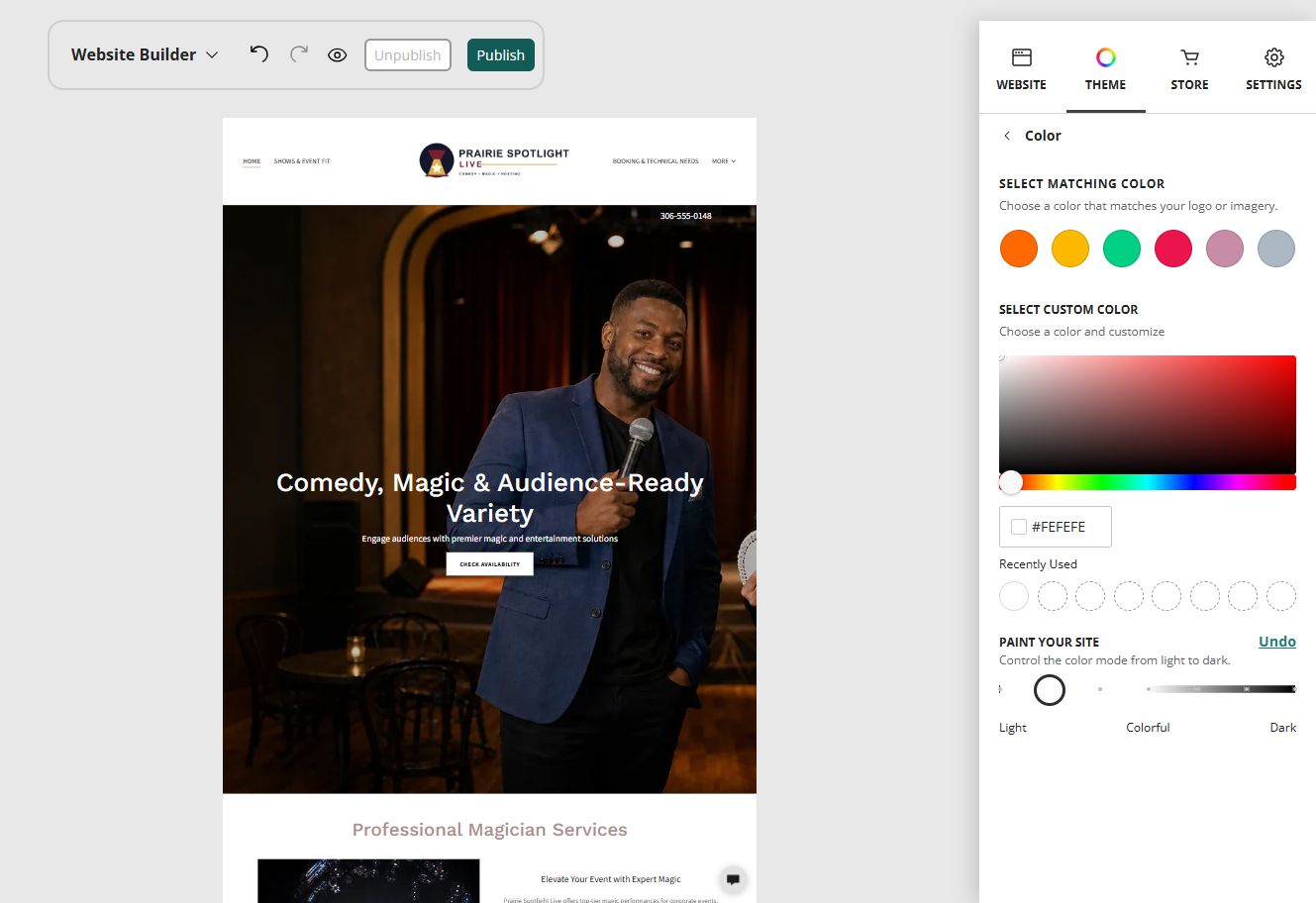
Task: Click the Publish button
Action: tap(501, 55)
